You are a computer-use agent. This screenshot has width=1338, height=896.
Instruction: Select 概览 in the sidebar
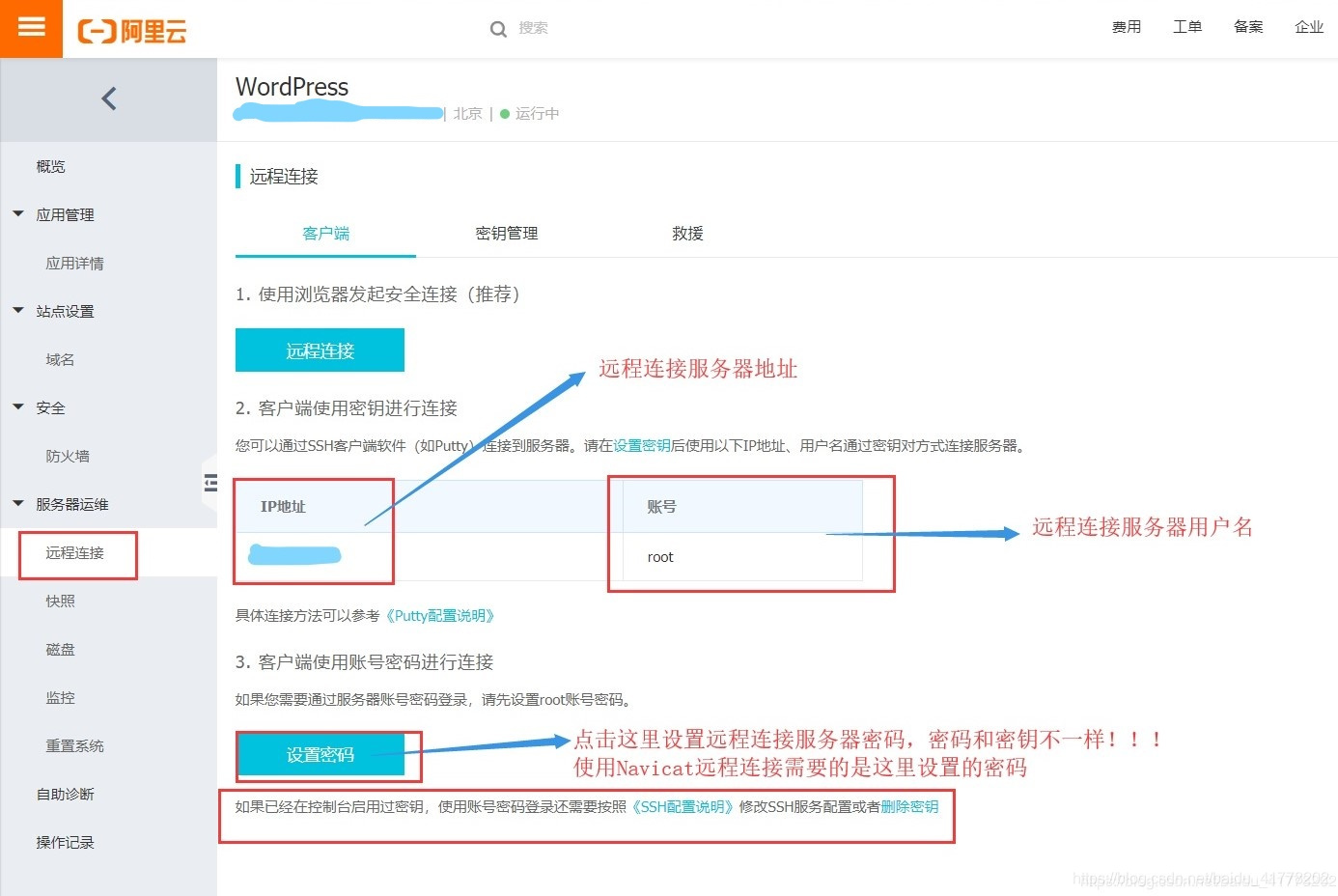(51, 166)
